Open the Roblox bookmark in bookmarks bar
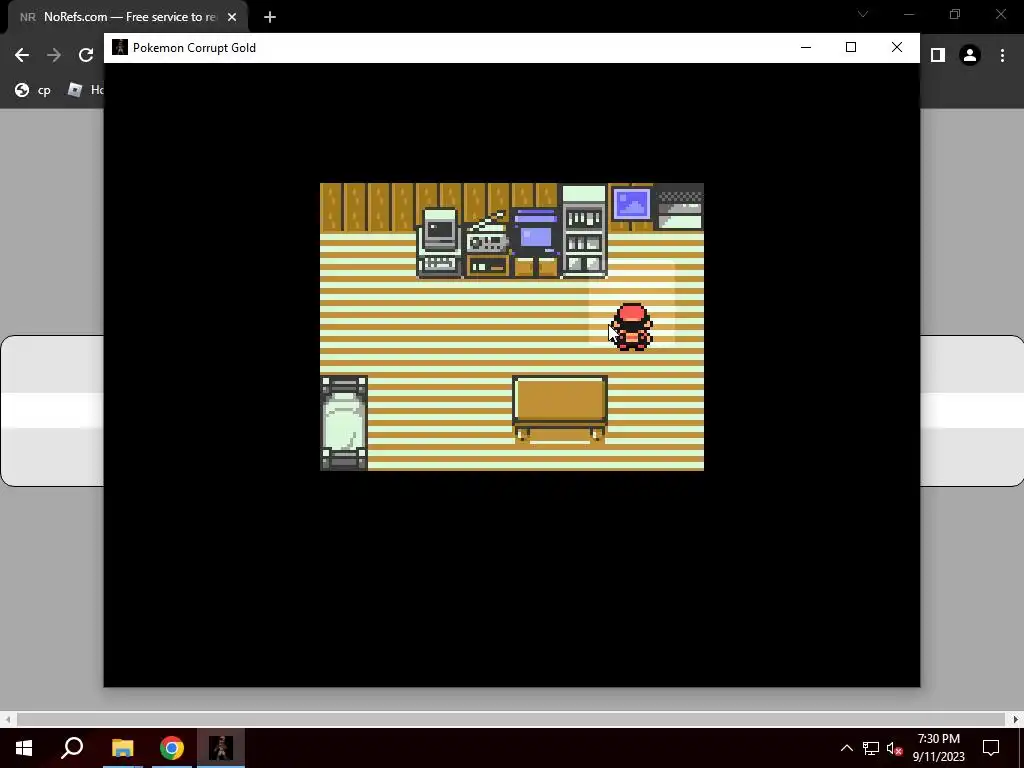 [x=85, y=90]
